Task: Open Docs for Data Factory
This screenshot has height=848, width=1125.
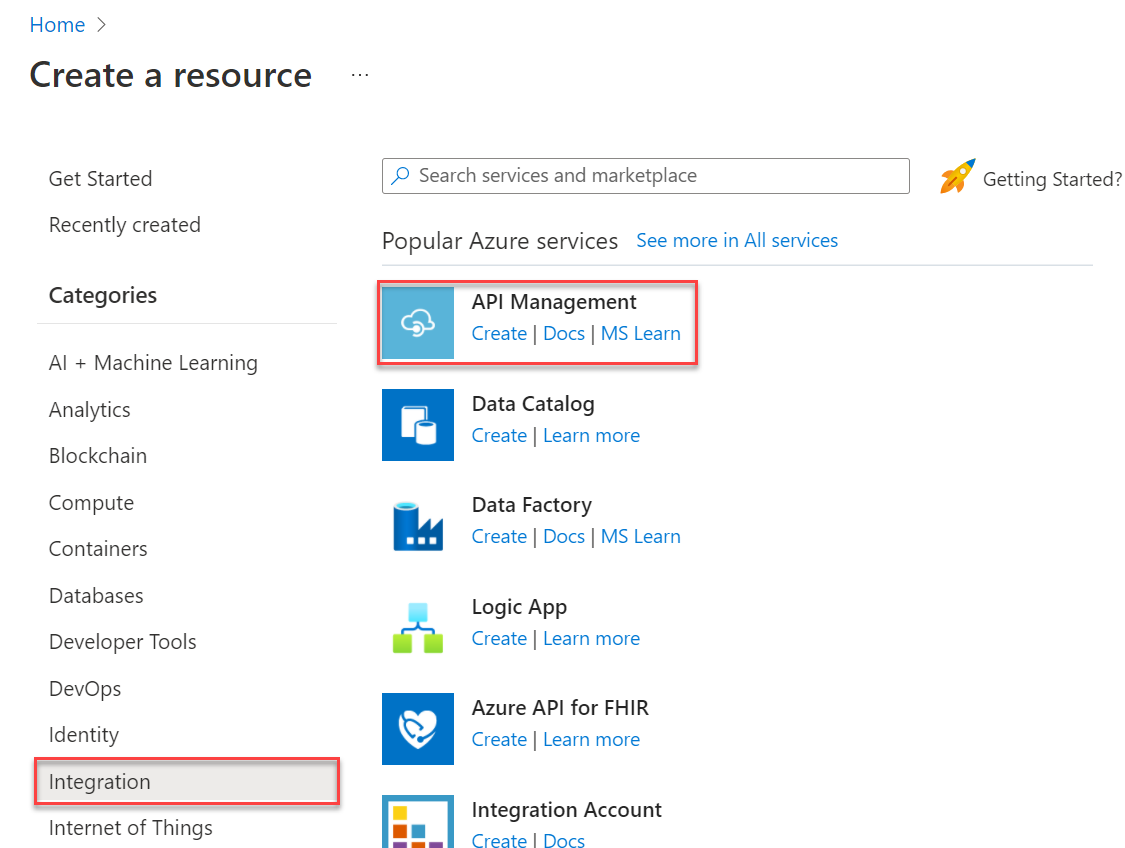Action: (x=564, y=536)
